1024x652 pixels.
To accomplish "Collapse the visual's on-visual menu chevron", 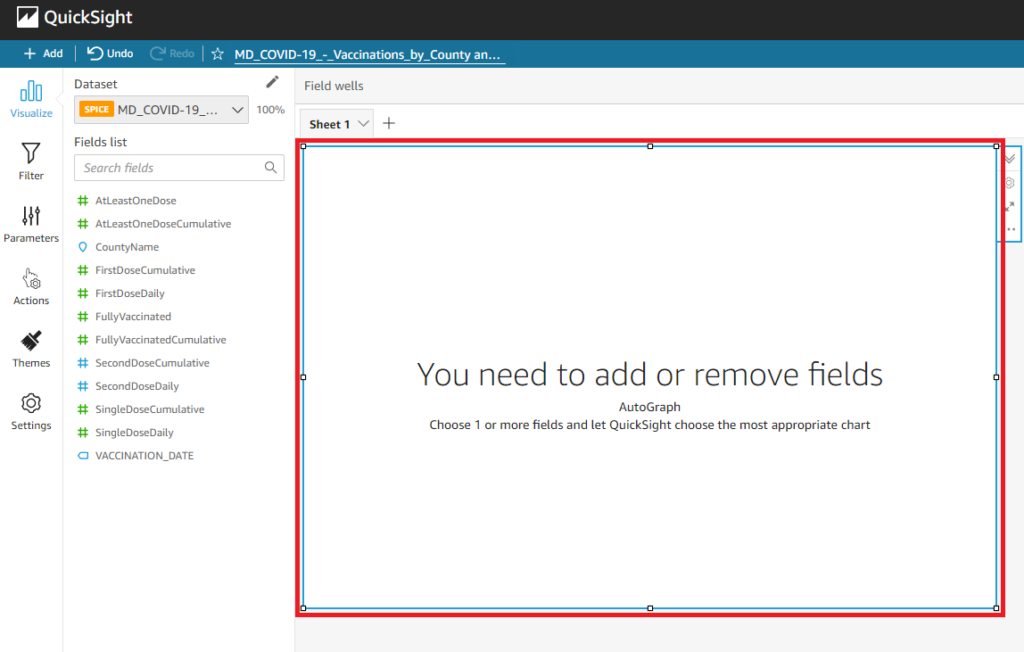I will point(1009,159).
